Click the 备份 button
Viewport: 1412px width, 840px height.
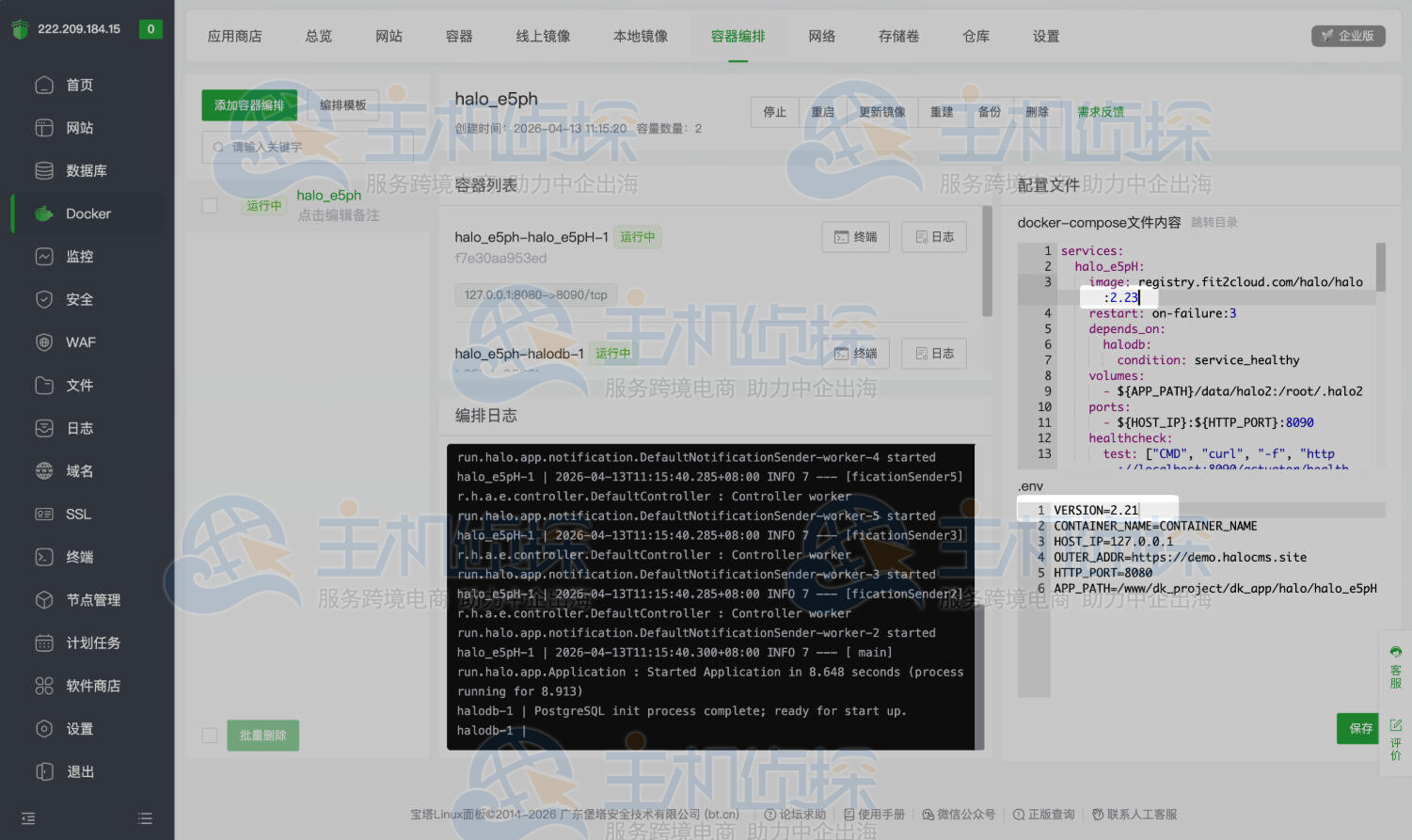click(x=990, y=112)
